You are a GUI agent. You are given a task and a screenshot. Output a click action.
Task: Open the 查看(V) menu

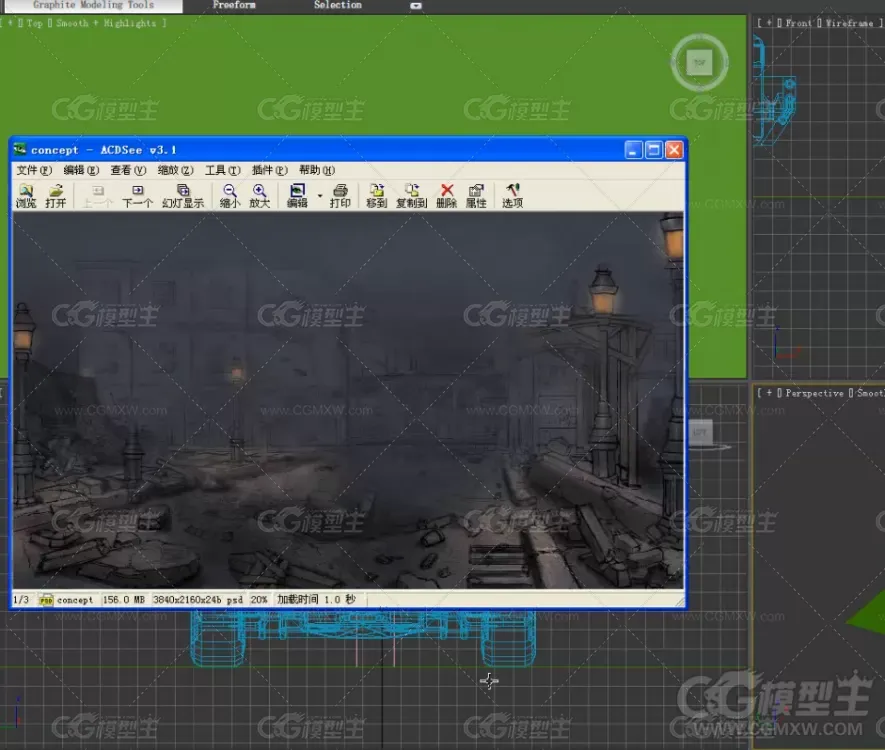click(128, 170)
